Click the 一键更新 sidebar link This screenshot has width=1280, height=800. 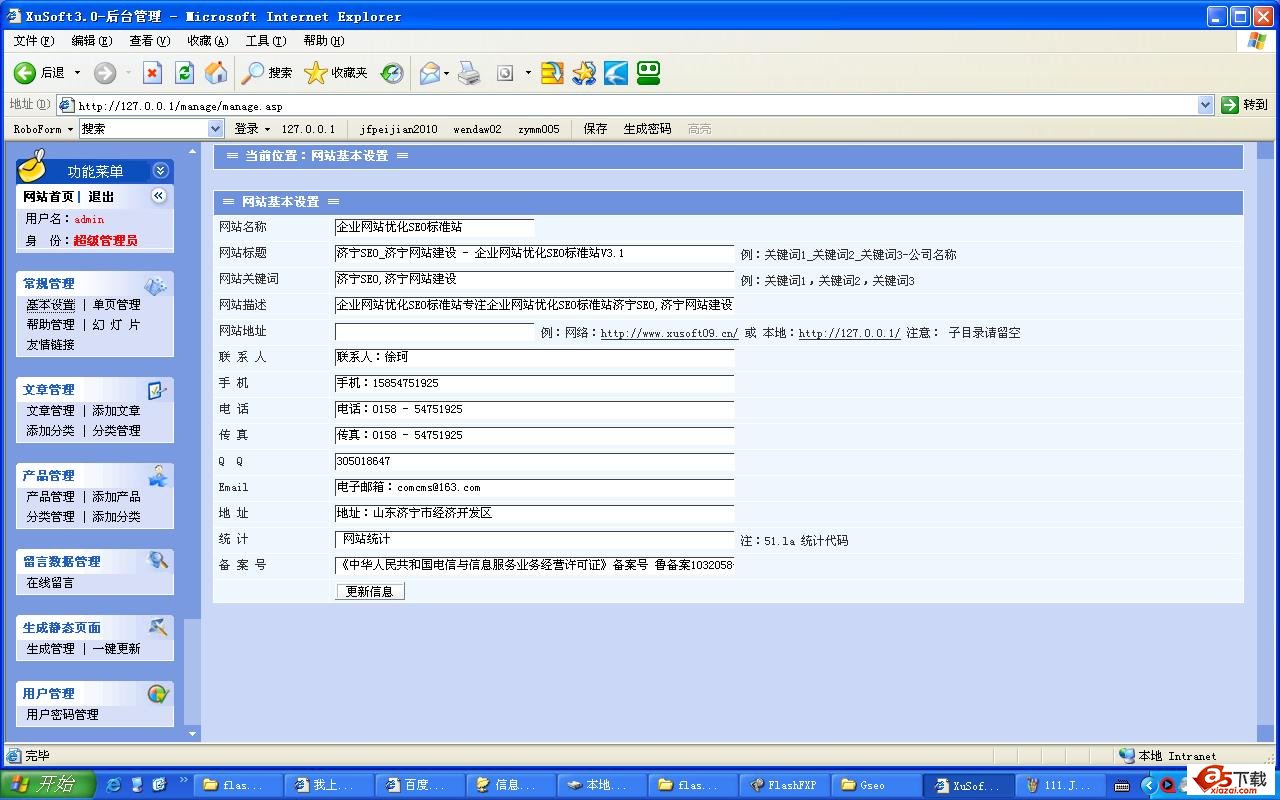(x=116, y=649)
